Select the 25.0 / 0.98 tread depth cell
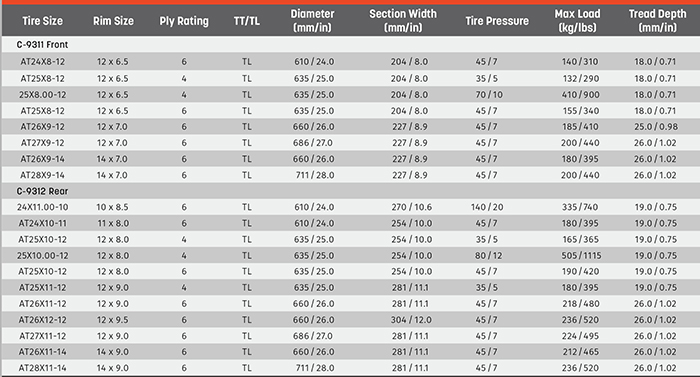Screen dimensions: 700x377 click(656, 127)
